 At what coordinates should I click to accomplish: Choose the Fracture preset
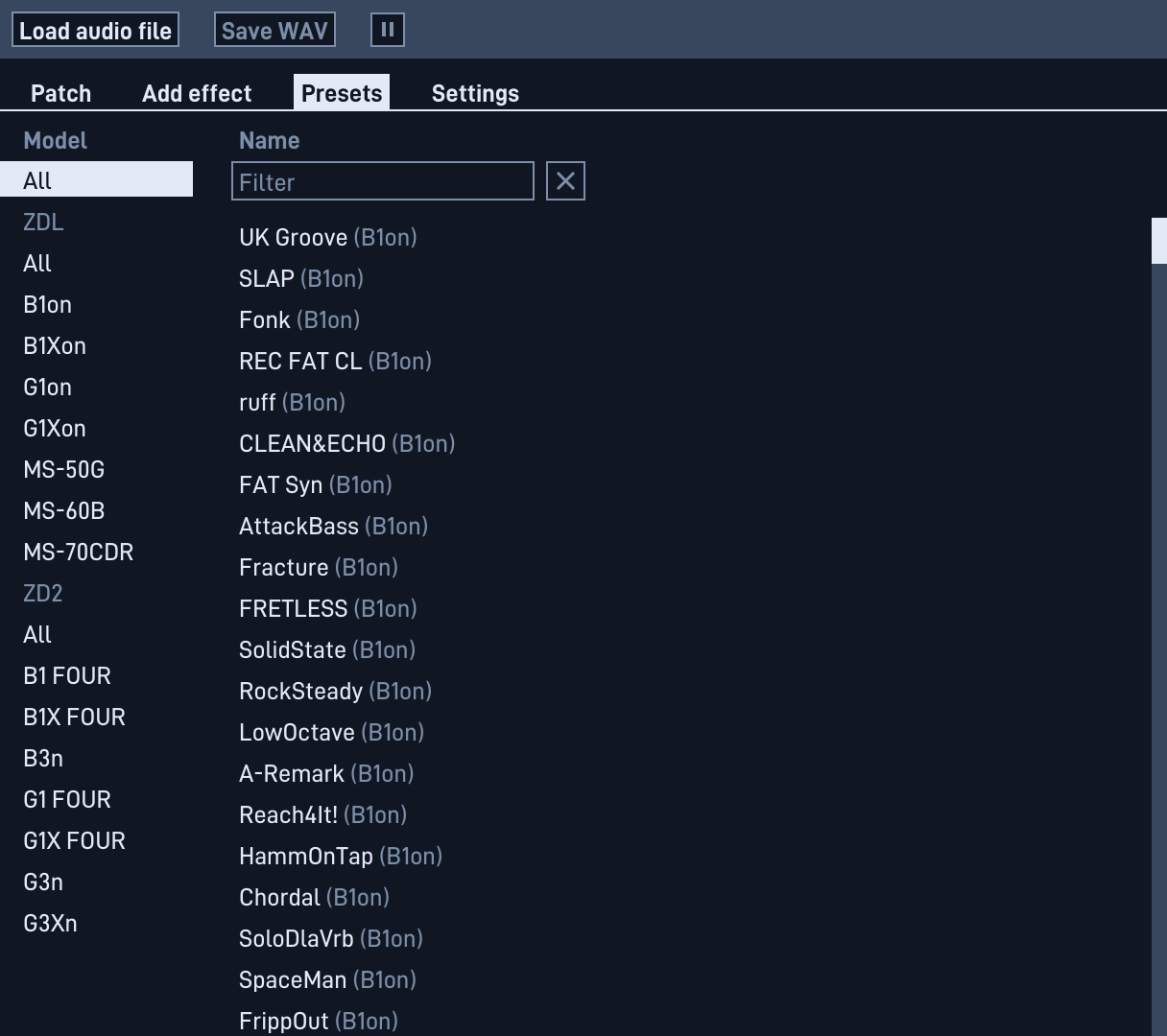319,567
